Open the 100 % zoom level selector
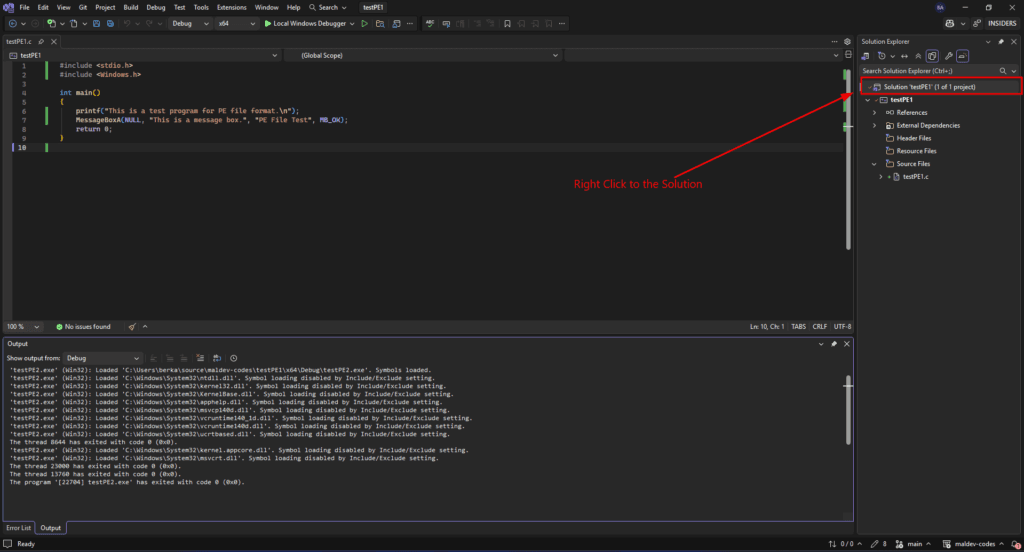The height and width of the screenshot is (552, 1024). [x=23, y=326]
